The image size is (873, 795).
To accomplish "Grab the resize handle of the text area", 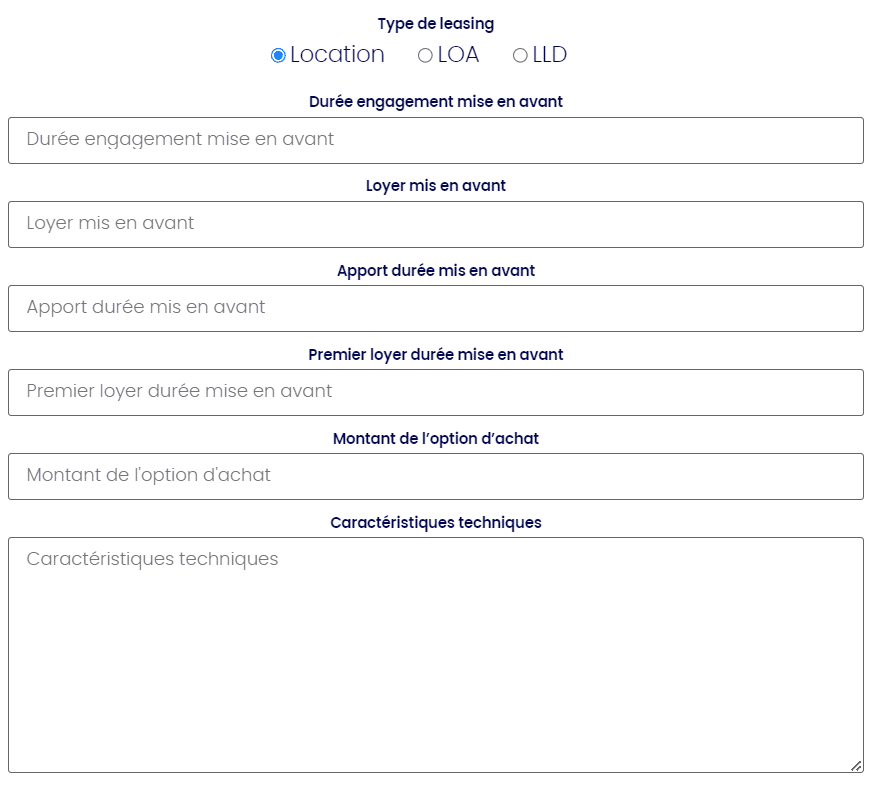I will tap(856, 766).
